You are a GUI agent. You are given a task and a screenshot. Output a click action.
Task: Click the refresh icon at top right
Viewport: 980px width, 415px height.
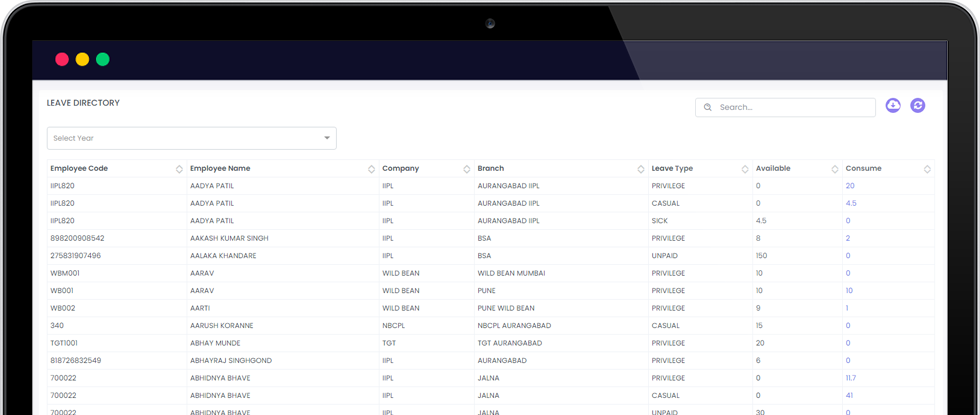917,106
